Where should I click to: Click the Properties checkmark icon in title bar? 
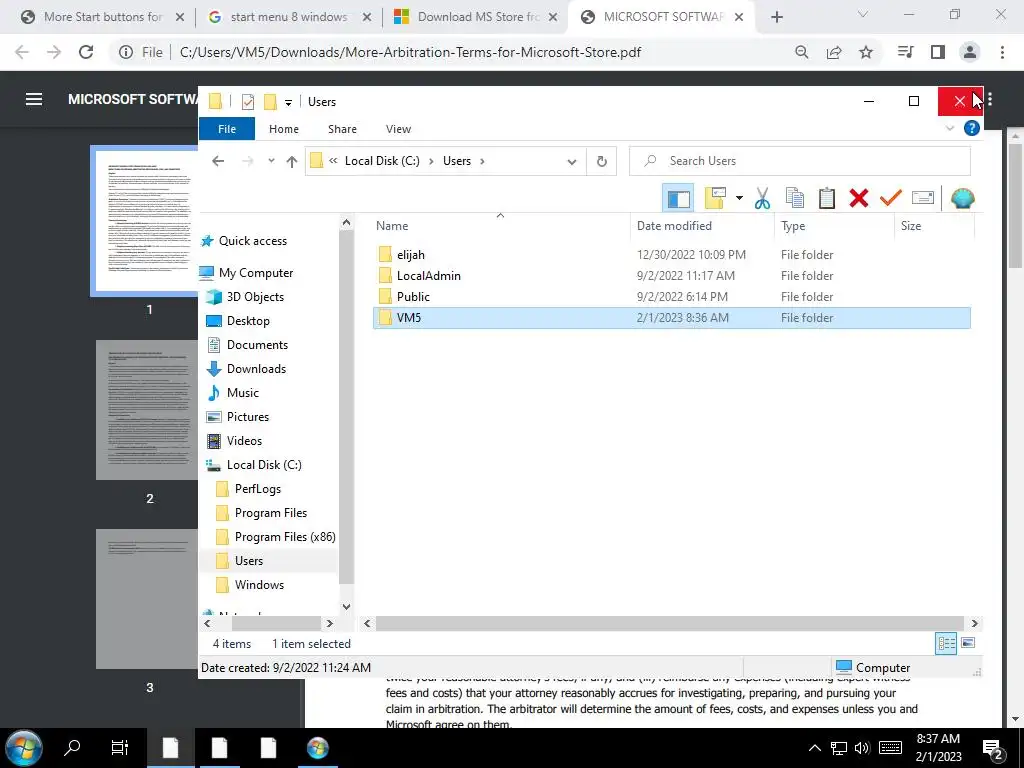248,101
